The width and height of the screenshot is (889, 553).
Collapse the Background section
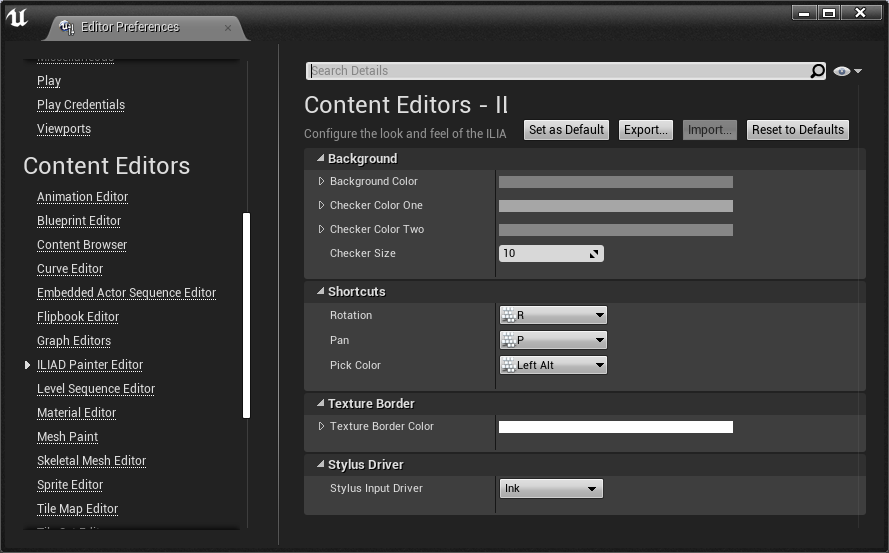pyautogui.click(x=320, y=158)
